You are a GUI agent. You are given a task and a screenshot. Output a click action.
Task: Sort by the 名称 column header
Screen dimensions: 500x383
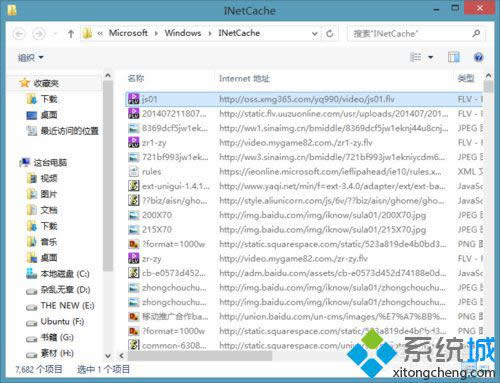tap(136, 78)
